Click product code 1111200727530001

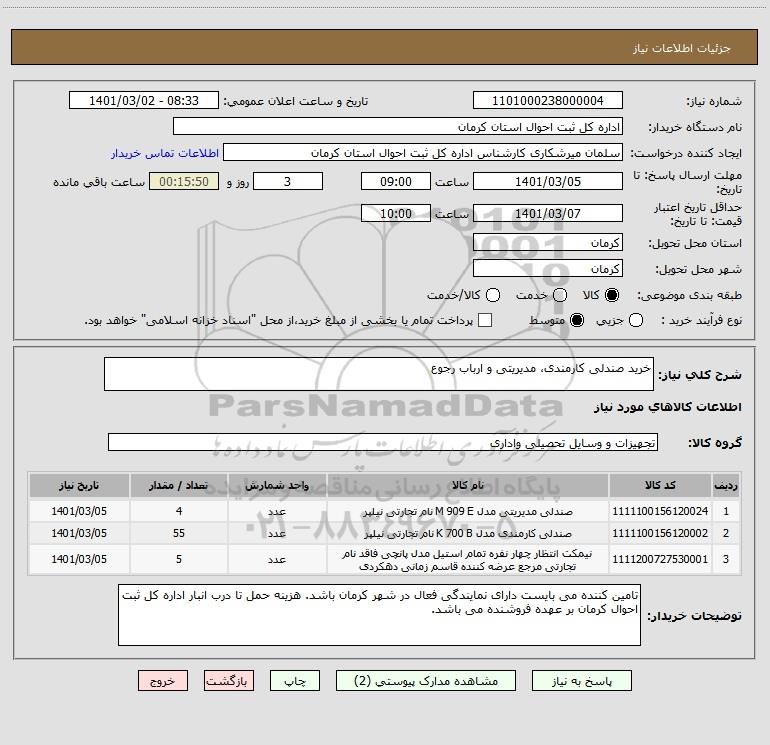pyautogui.click(x=660, y=559)
